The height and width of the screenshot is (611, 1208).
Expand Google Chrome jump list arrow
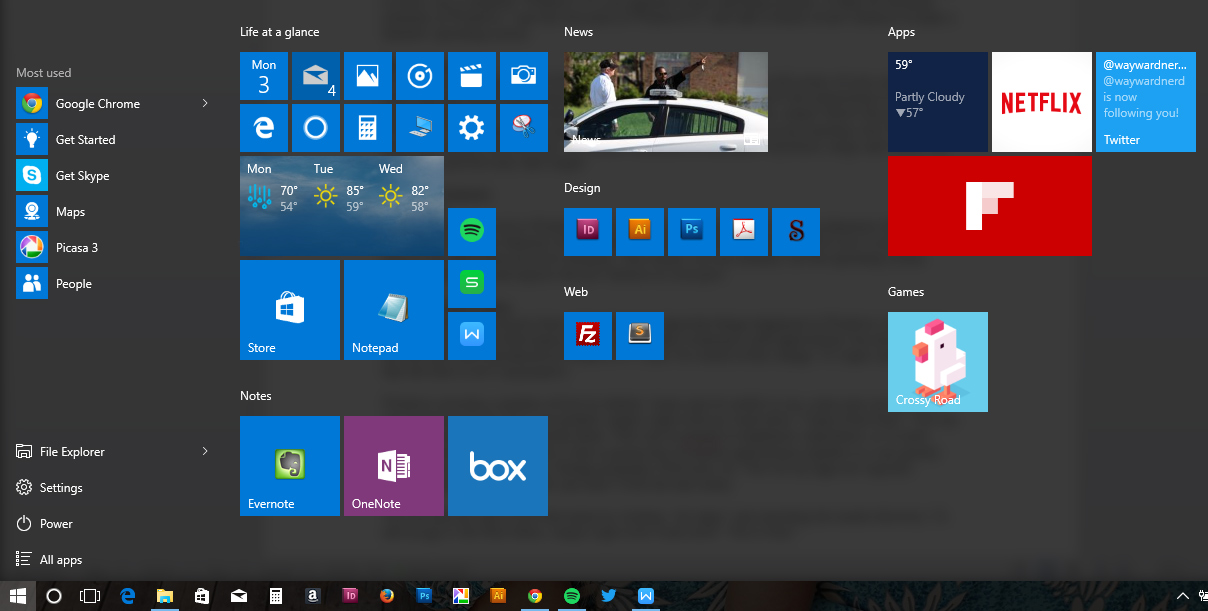[x=205, y=104]
